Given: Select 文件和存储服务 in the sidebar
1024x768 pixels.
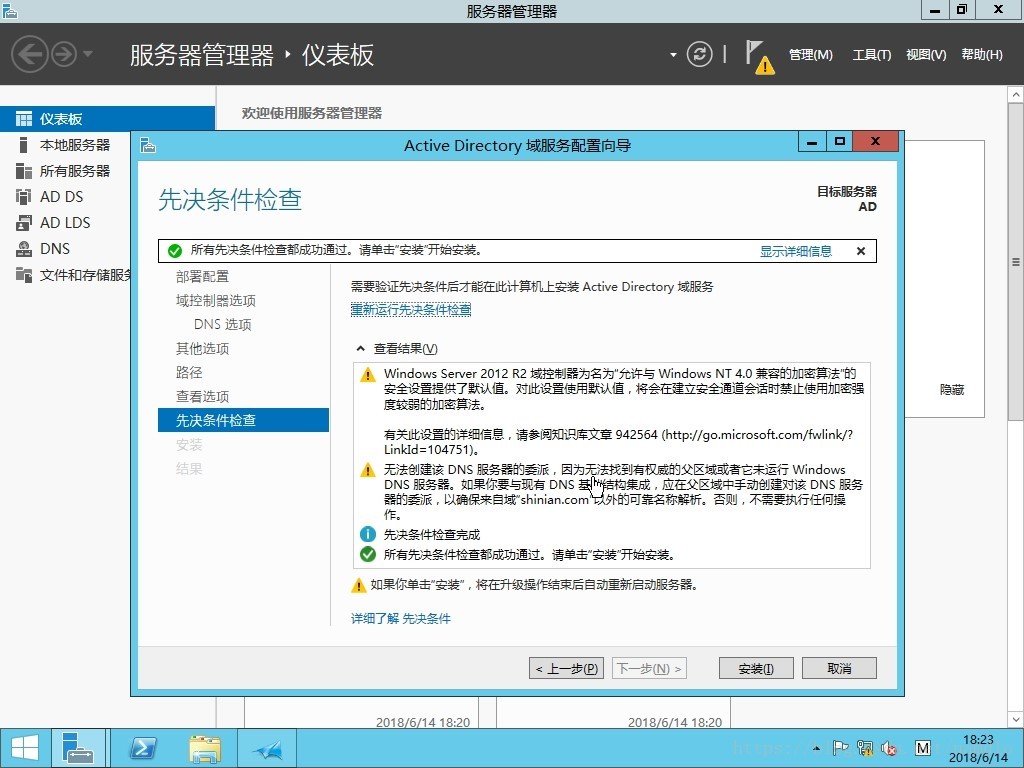Looking at the screenshot, I should point(85,275).
